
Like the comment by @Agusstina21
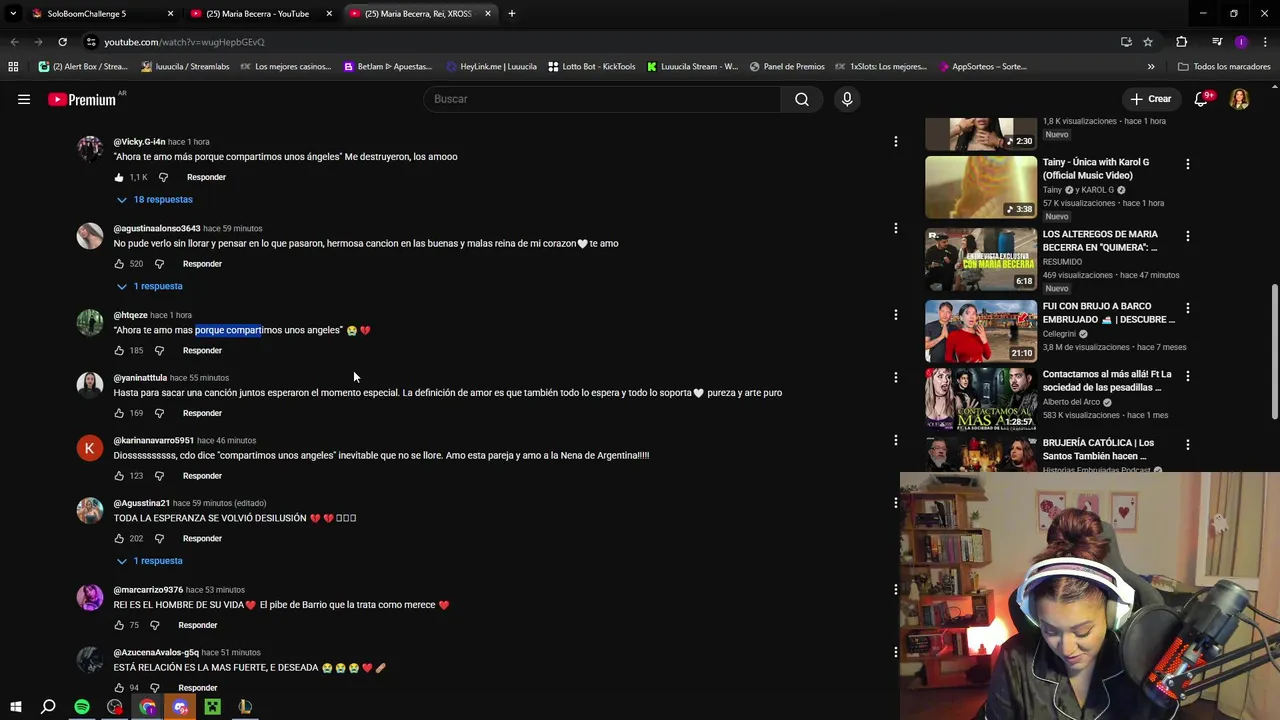click(119, 538)
